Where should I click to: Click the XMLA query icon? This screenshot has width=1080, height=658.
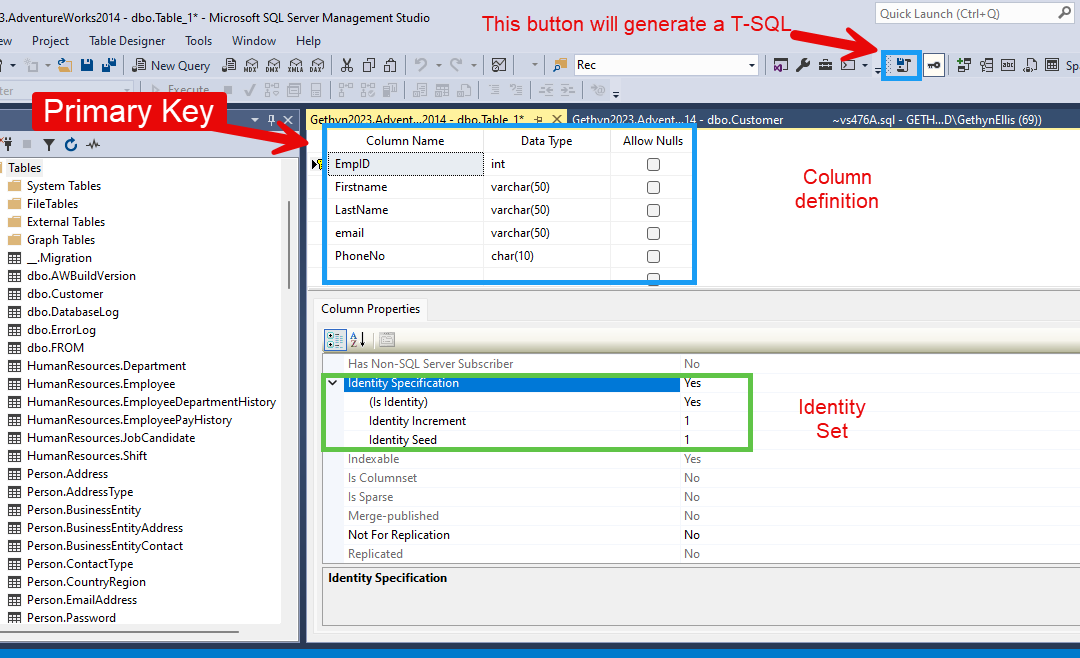tap(295, 65)
